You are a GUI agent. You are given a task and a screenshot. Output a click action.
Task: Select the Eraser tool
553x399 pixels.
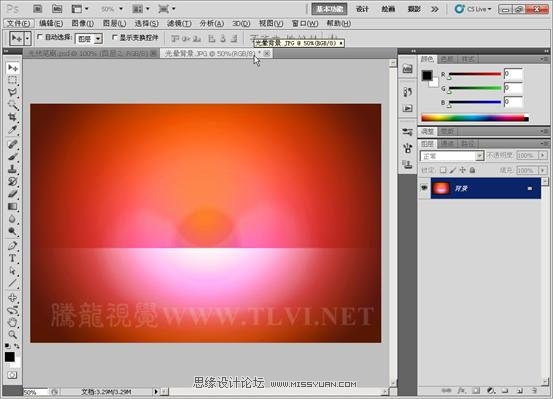[13, 194]
